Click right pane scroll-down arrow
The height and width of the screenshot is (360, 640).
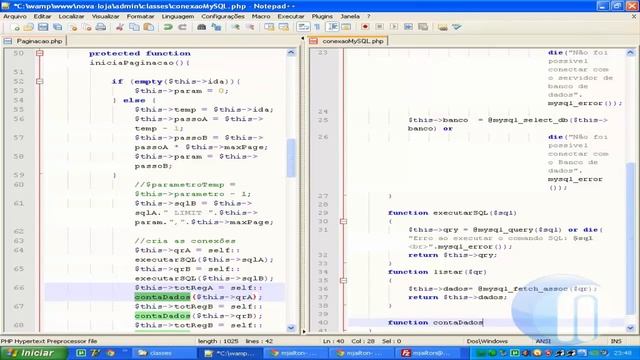[630, 328]
